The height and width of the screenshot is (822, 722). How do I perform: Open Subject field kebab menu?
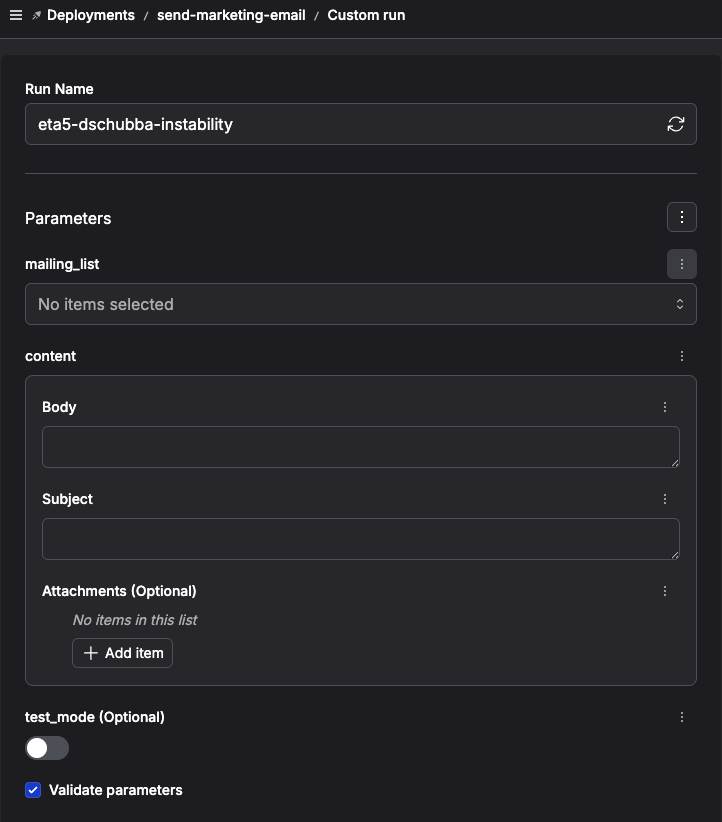point(665,499)
